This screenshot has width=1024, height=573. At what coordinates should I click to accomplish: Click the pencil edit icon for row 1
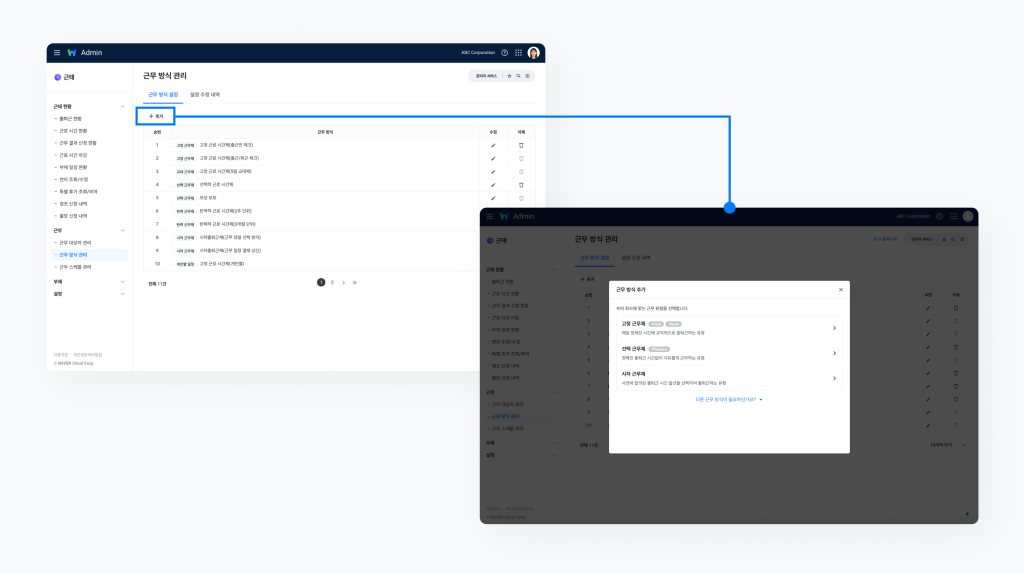coord(493,145)
